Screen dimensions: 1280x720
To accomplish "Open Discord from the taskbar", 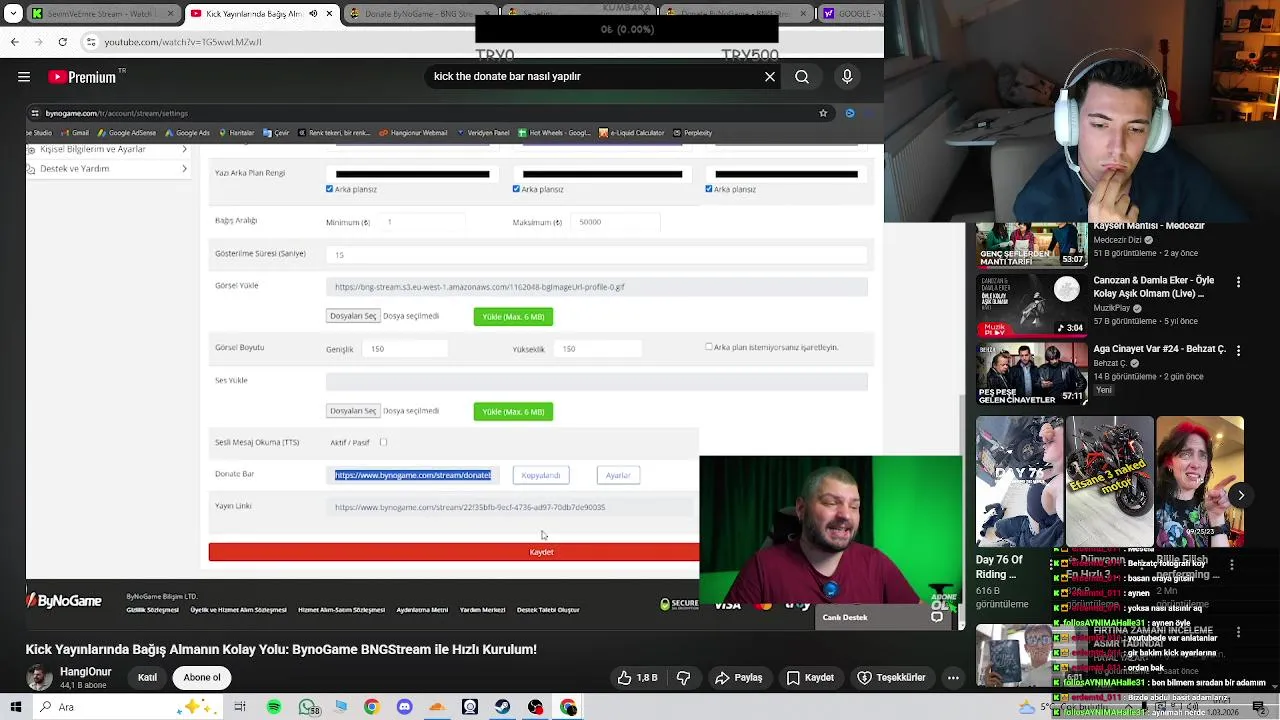I will (404, 707).
